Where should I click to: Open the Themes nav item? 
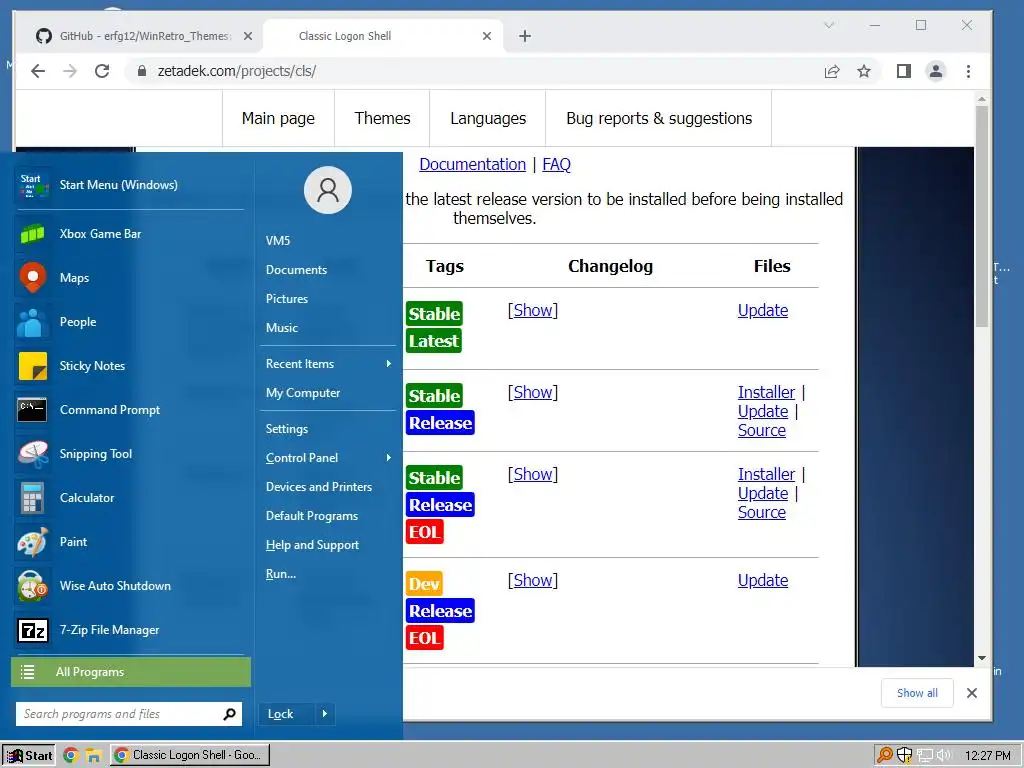[382, 118]
